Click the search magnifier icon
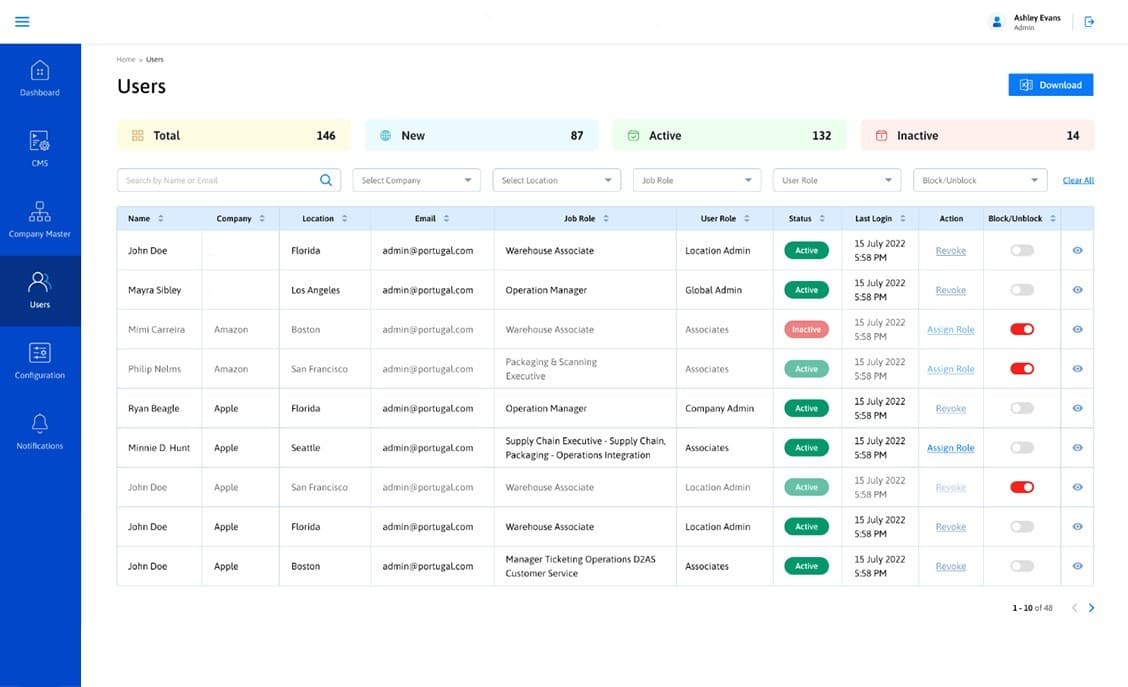The width and height of the screenshot is (1128, 687). click(325, 179)
